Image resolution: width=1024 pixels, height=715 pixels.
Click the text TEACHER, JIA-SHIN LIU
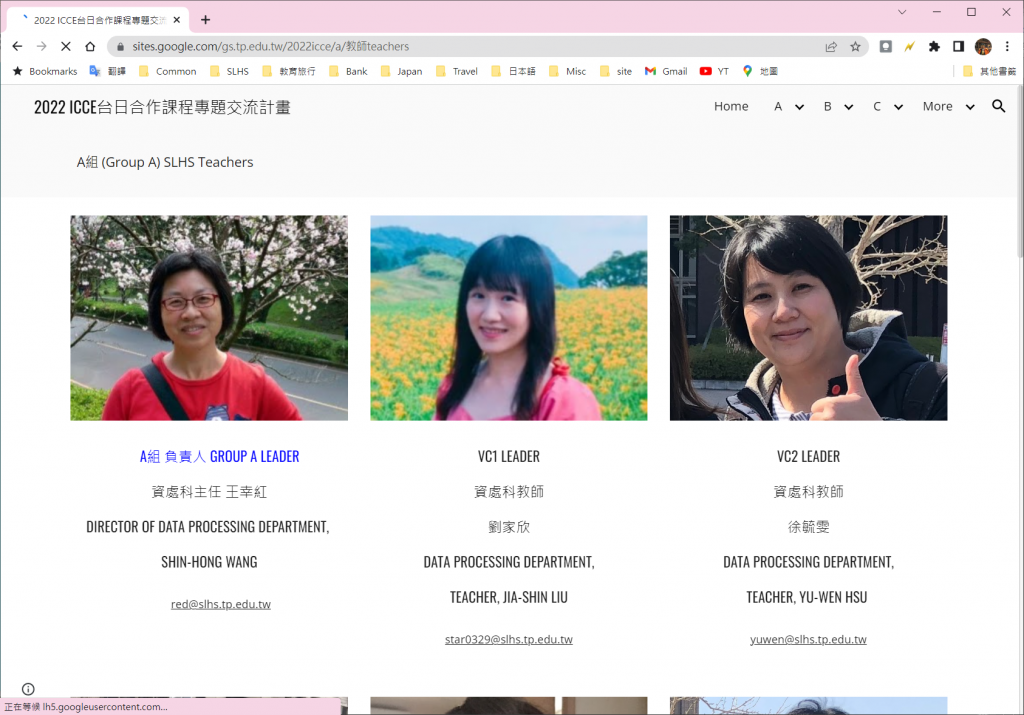[x=509, y=597]
